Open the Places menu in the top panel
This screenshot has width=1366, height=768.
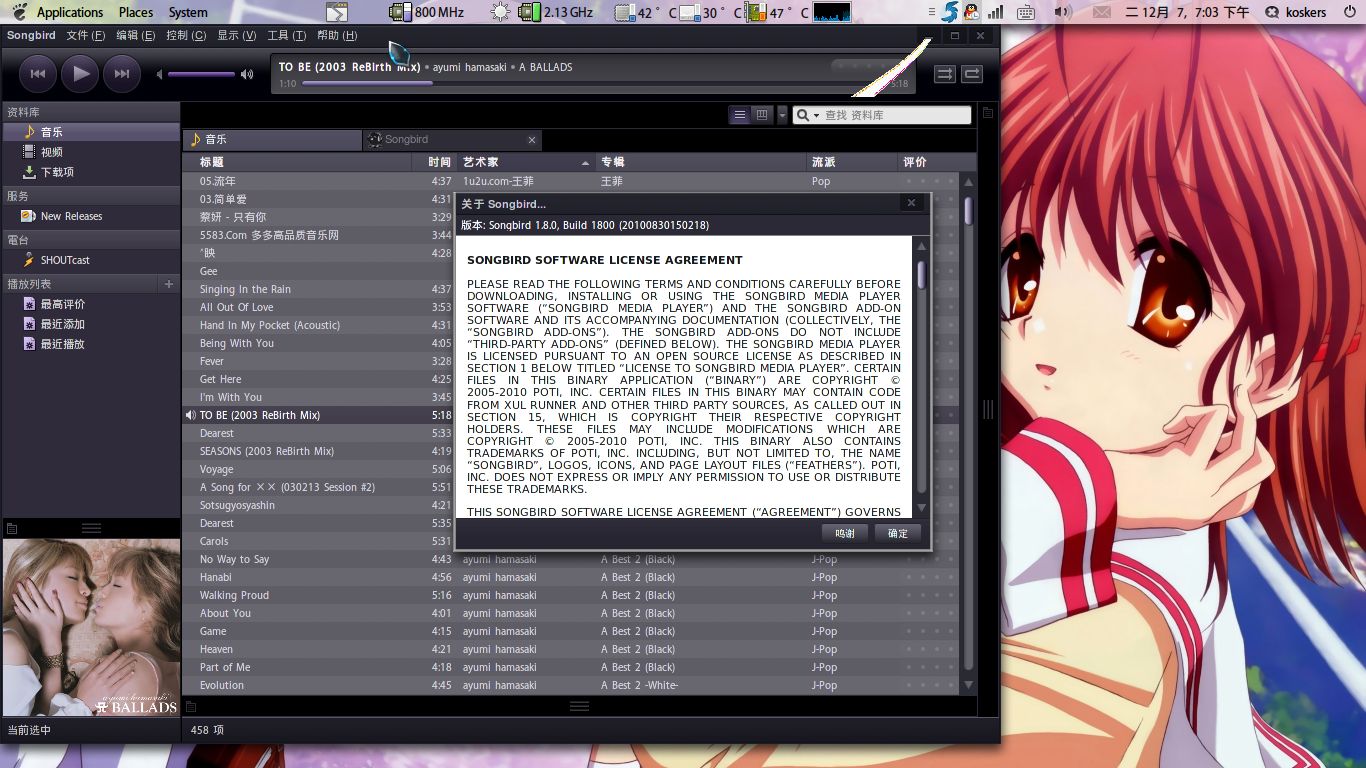(x=136, y=12)
